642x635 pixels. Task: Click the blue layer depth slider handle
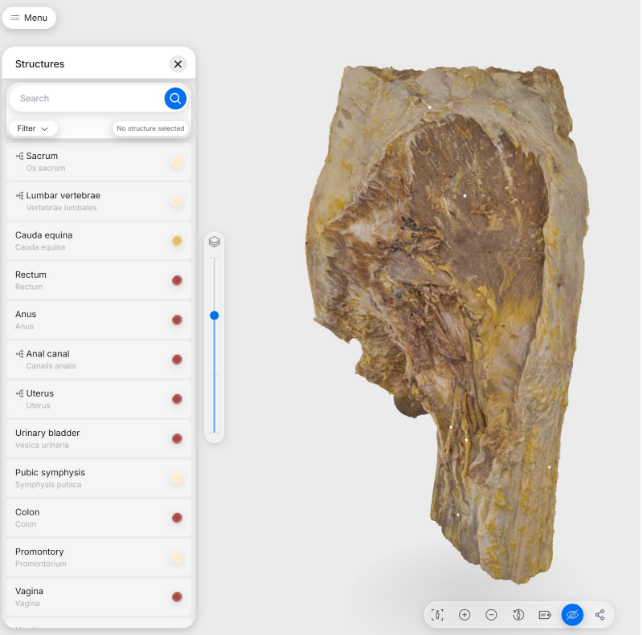click(214, 315)
